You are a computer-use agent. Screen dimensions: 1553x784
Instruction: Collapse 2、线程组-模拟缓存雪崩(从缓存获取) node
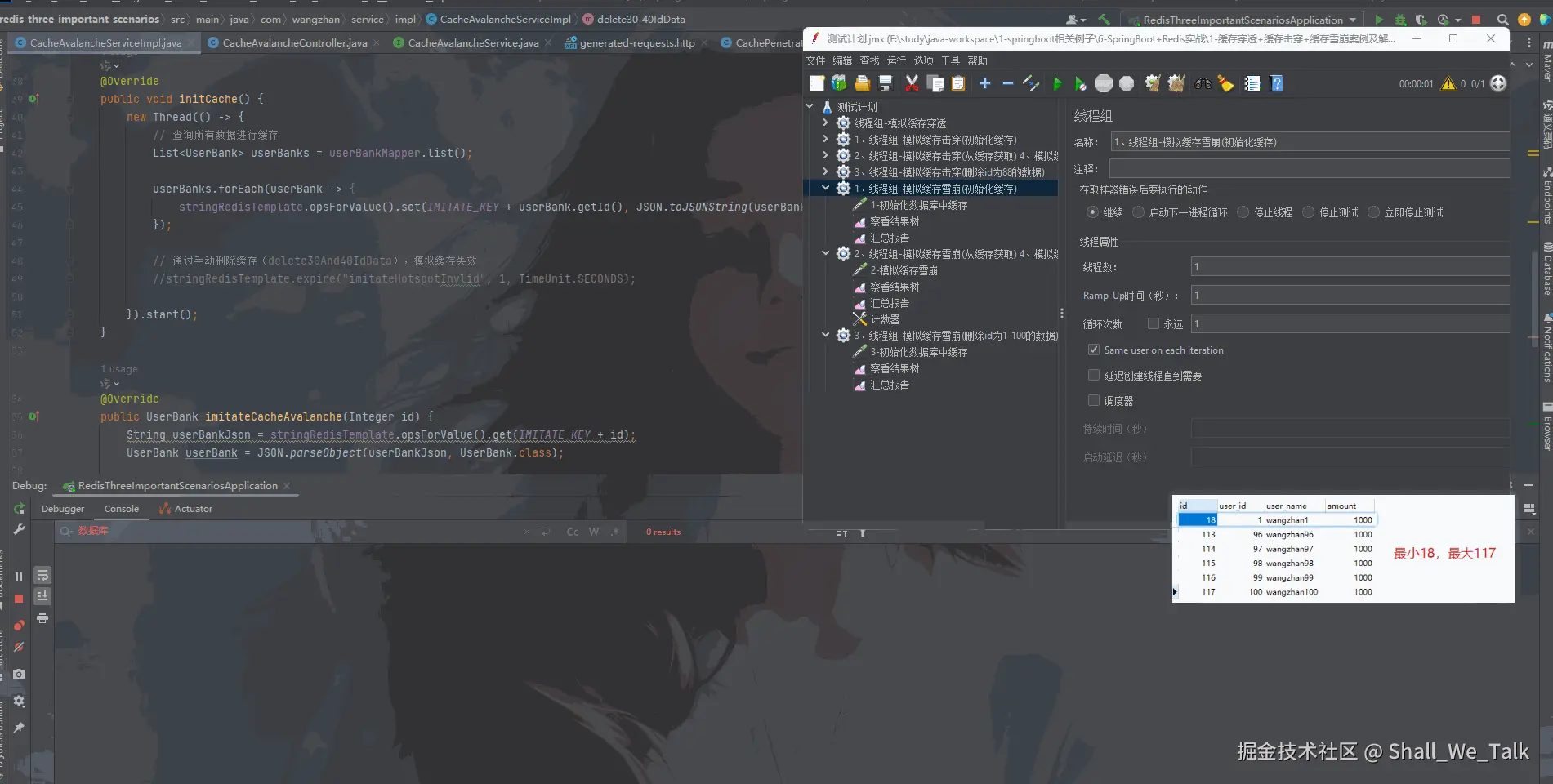click(825, 253)
